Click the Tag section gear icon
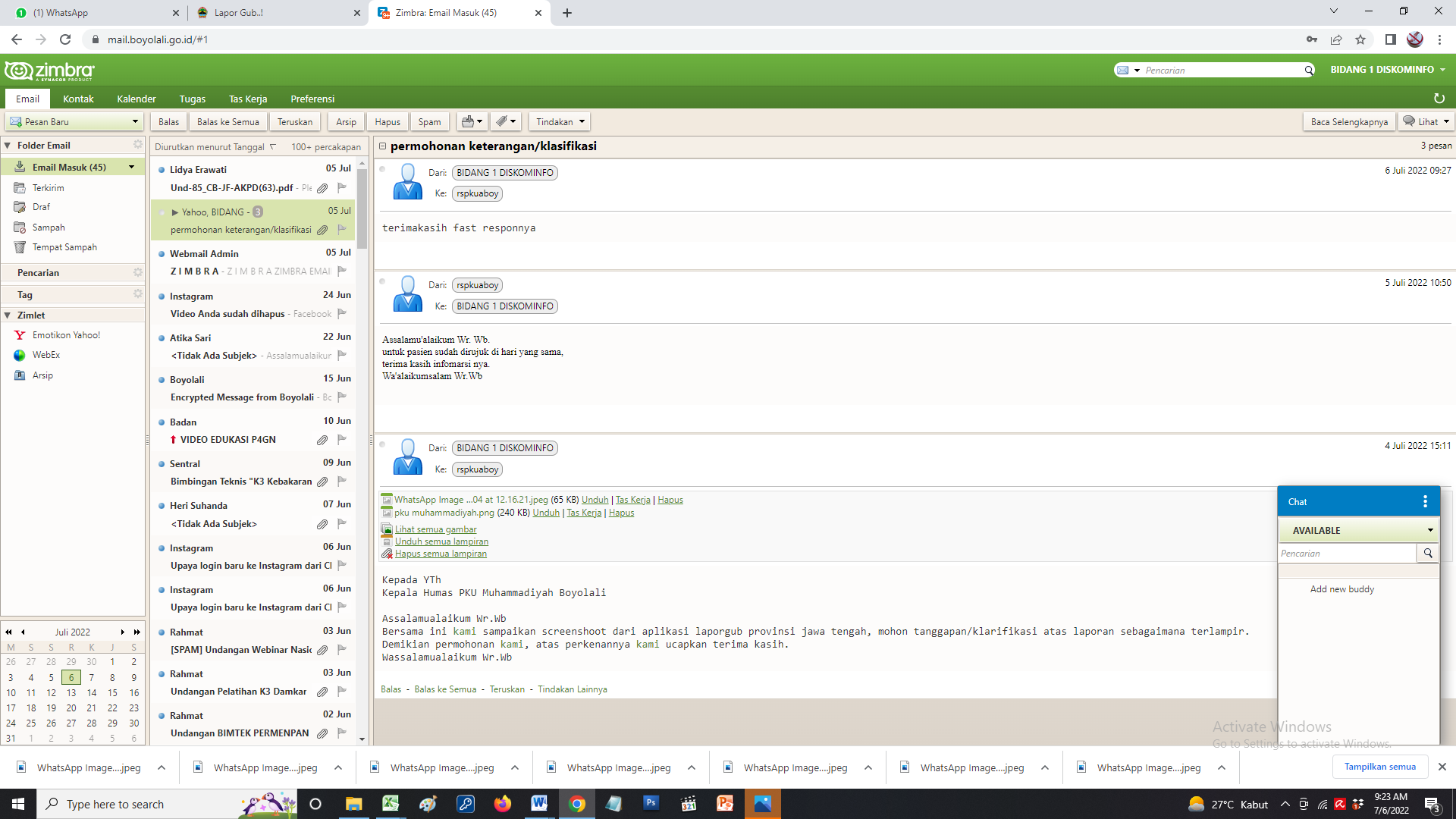 138,294
